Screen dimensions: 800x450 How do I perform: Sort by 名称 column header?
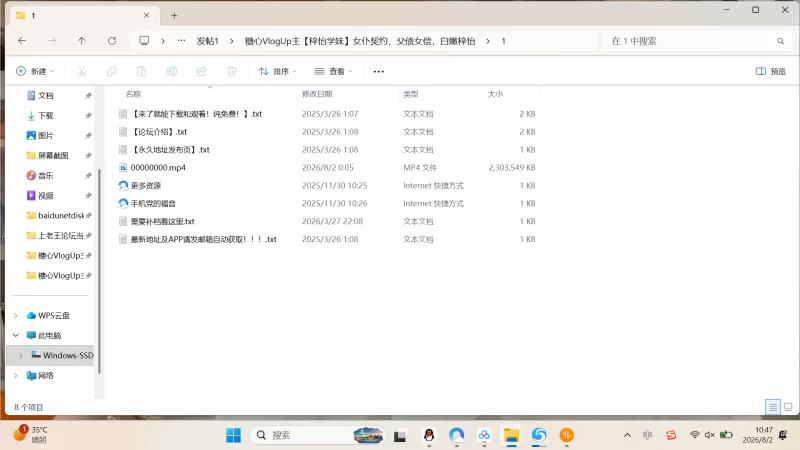pyautogui.click(x=133, y=94)
